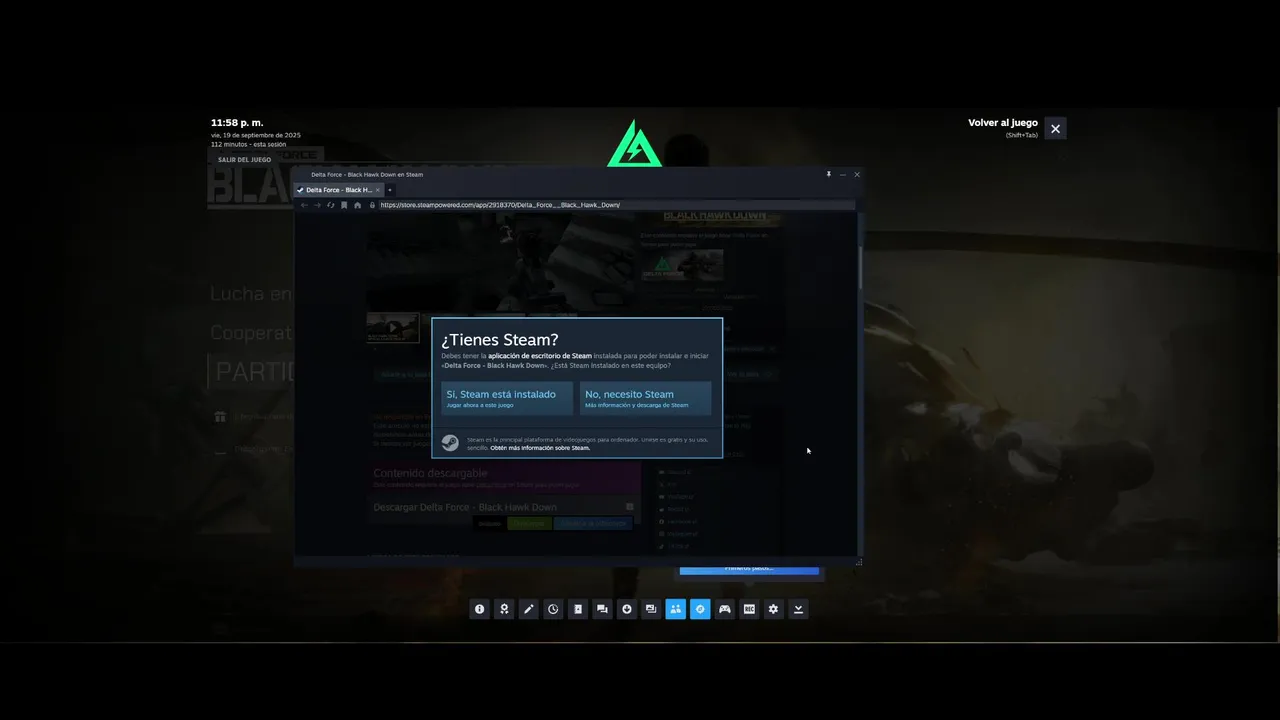This screenshot has height=720, width=1280.
Task: Open the discussions chat bubbles icon
Action: 602,609
